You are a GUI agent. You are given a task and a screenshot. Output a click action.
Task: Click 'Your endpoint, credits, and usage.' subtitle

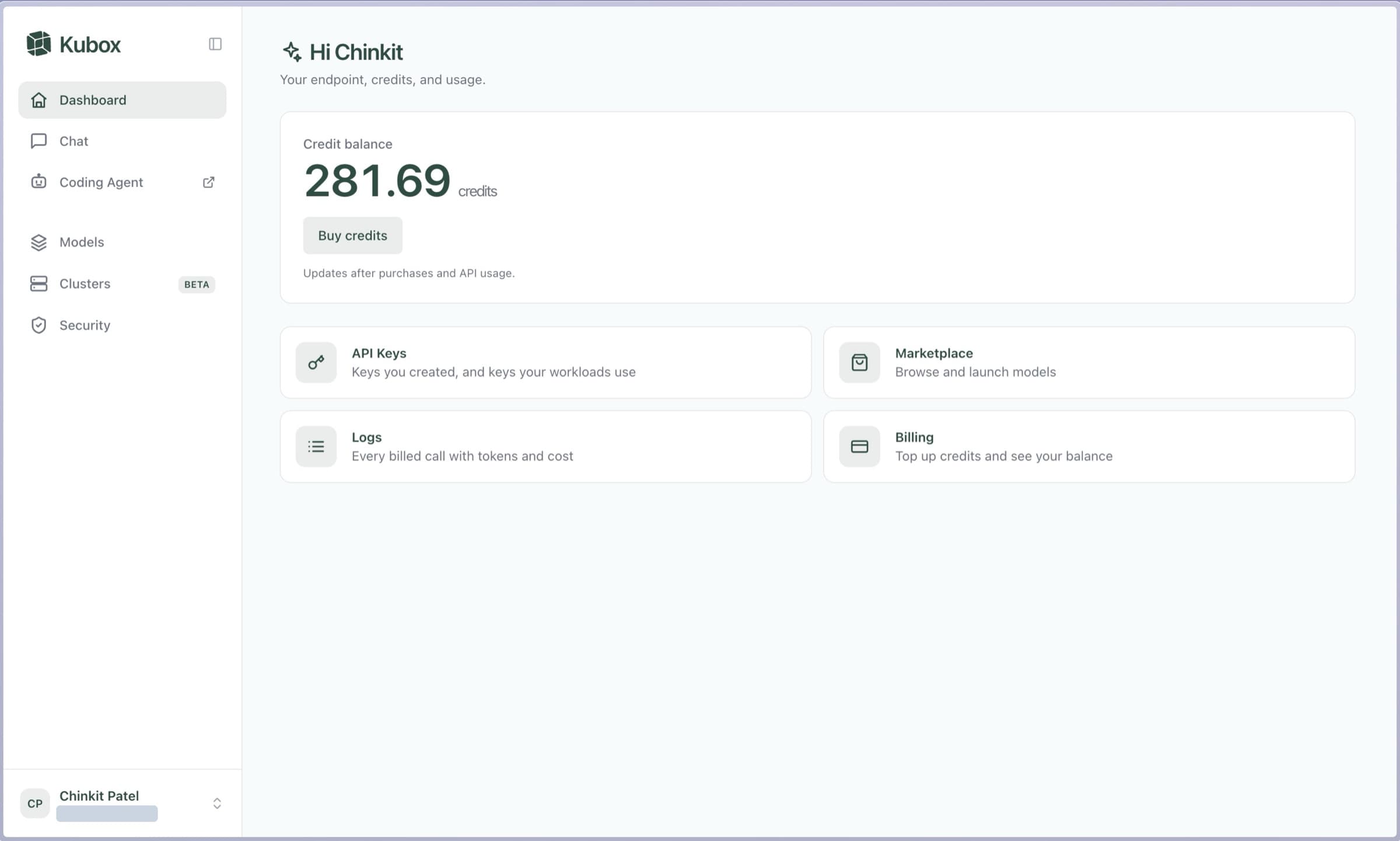[x=383, y=79]
